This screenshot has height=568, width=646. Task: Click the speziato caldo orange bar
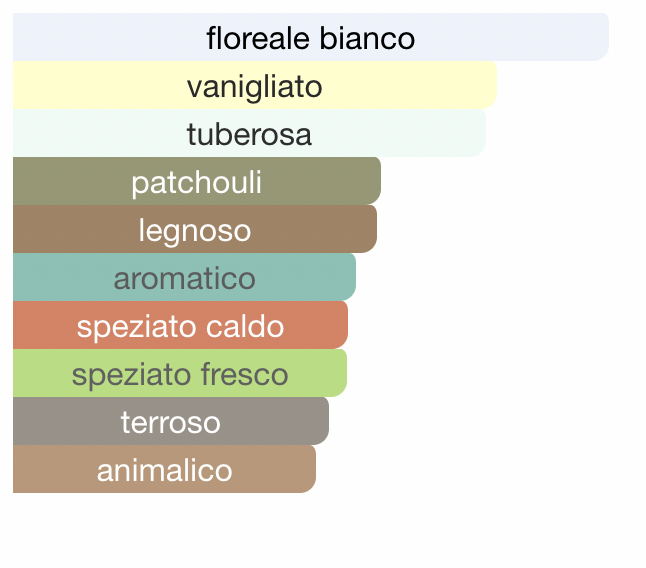tap(180, 325)
